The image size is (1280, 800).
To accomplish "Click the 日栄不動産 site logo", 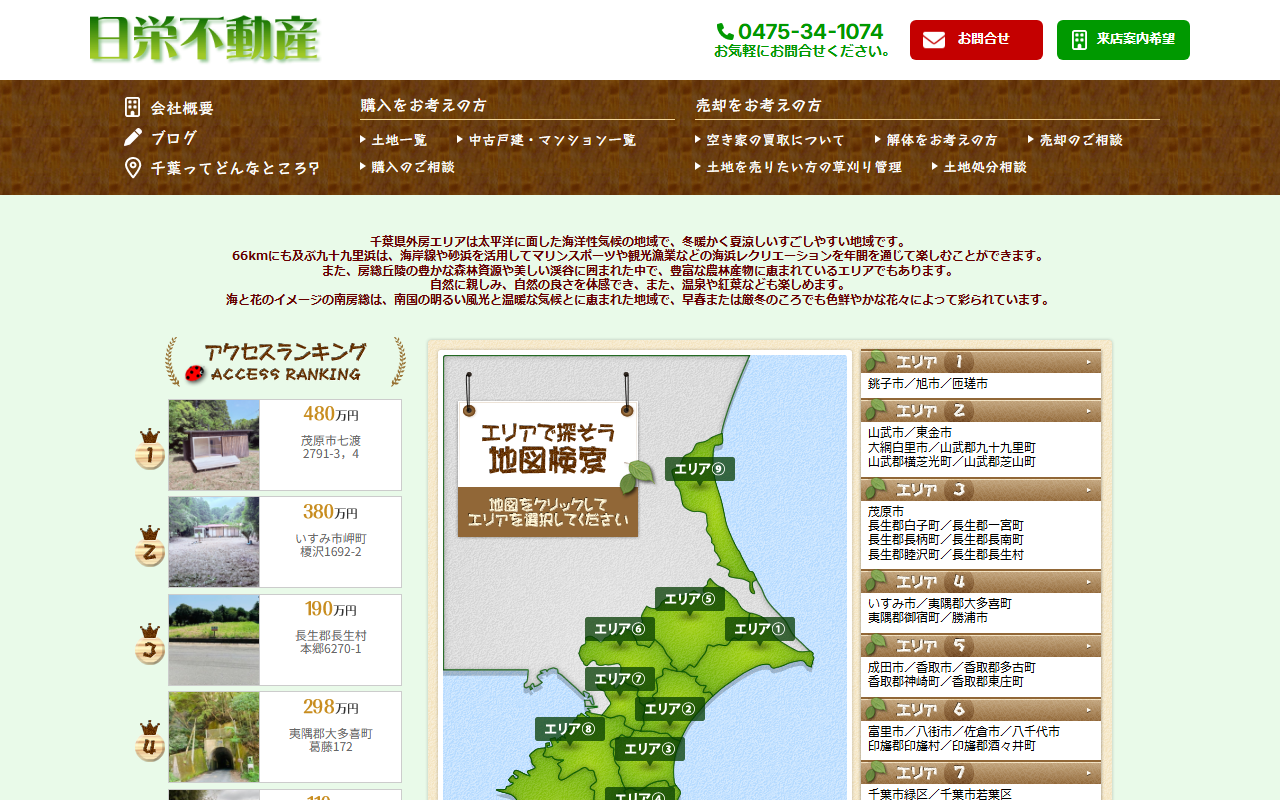I will (x=204, y=40).
